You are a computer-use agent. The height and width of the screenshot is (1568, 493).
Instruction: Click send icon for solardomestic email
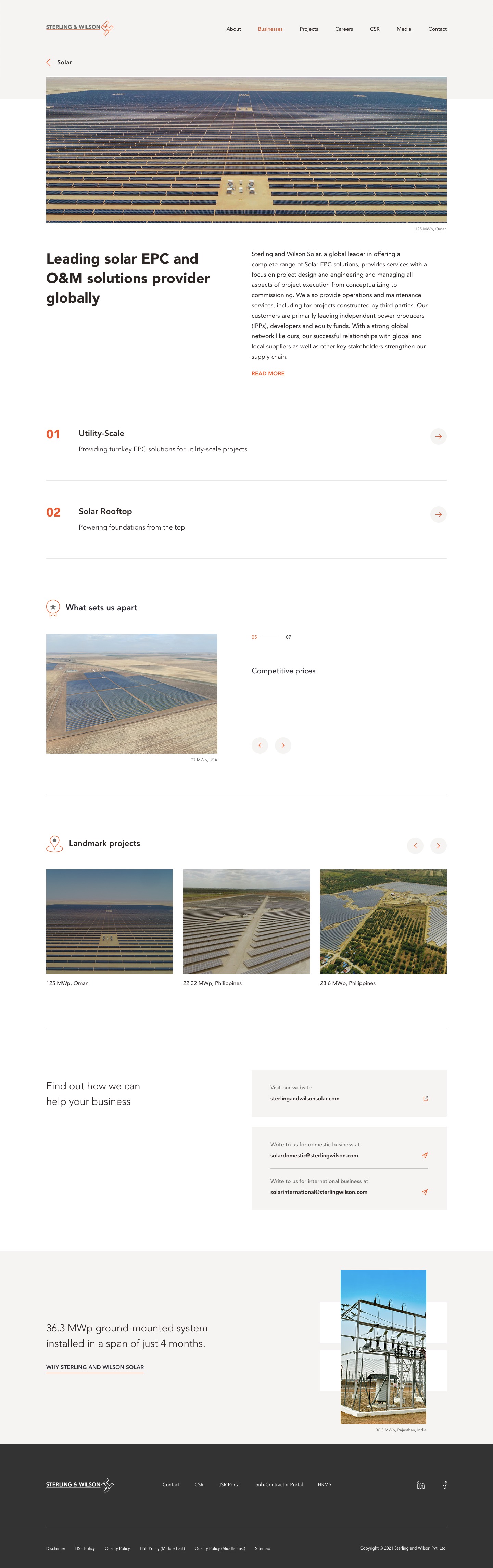(425, 1155)
